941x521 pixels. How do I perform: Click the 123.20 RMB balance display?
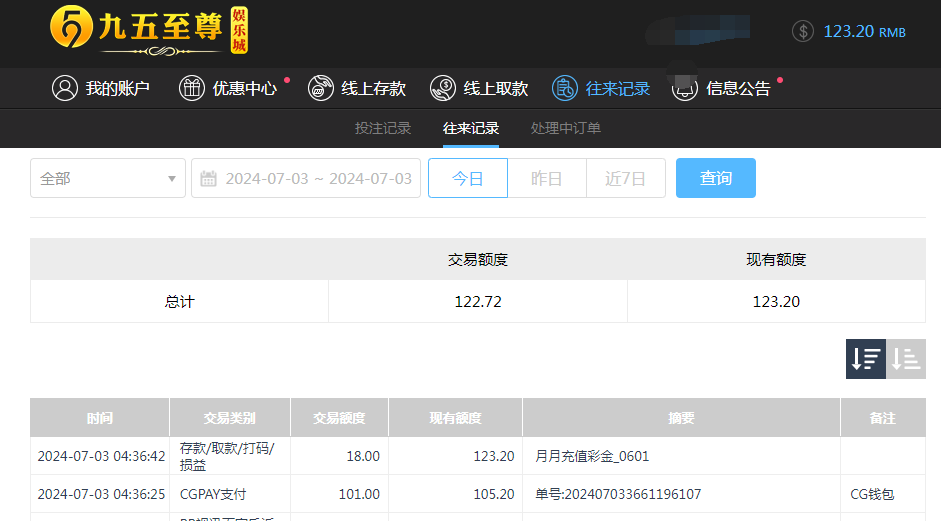[863, 31]
